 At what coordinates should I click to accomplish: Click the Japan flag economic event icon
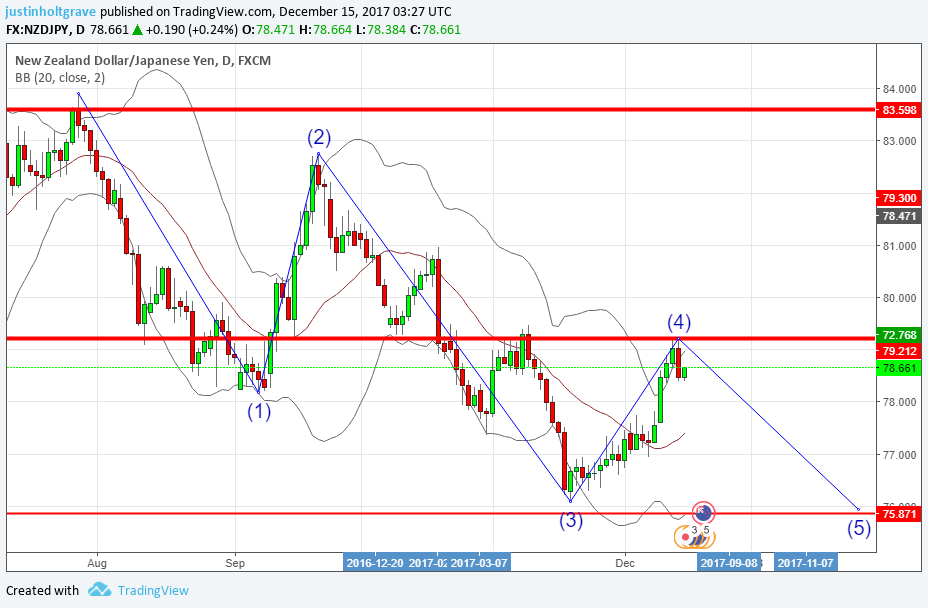686,537
